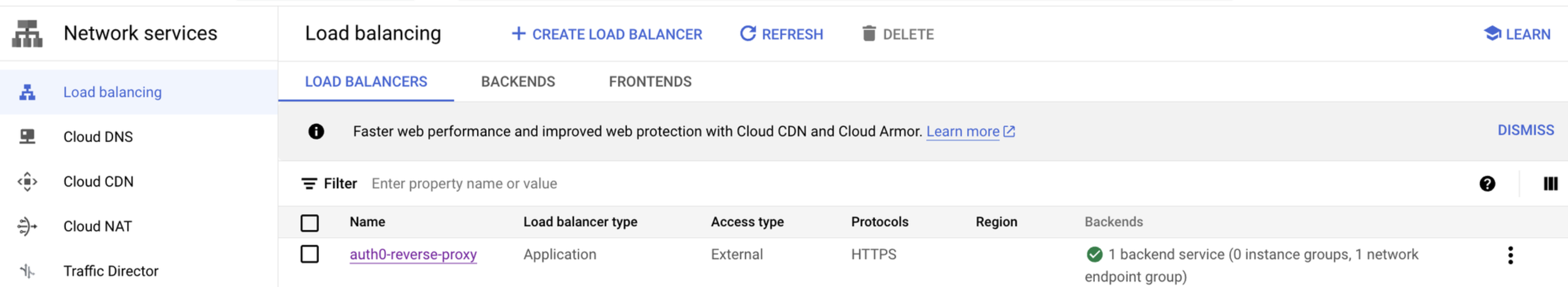Open the filter help question-mark icon

point(1487,183)
